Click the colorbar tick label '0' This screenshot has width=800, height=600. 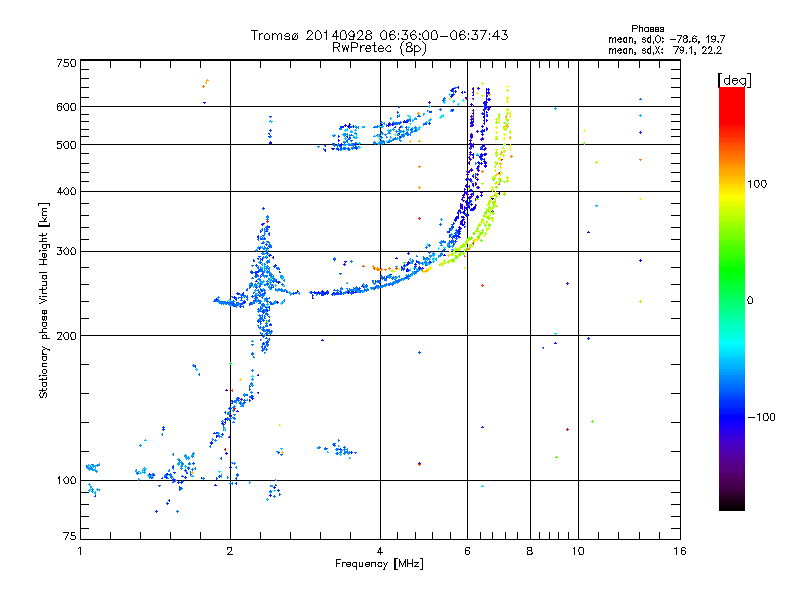pyautogui.click(x=750, y=301)
